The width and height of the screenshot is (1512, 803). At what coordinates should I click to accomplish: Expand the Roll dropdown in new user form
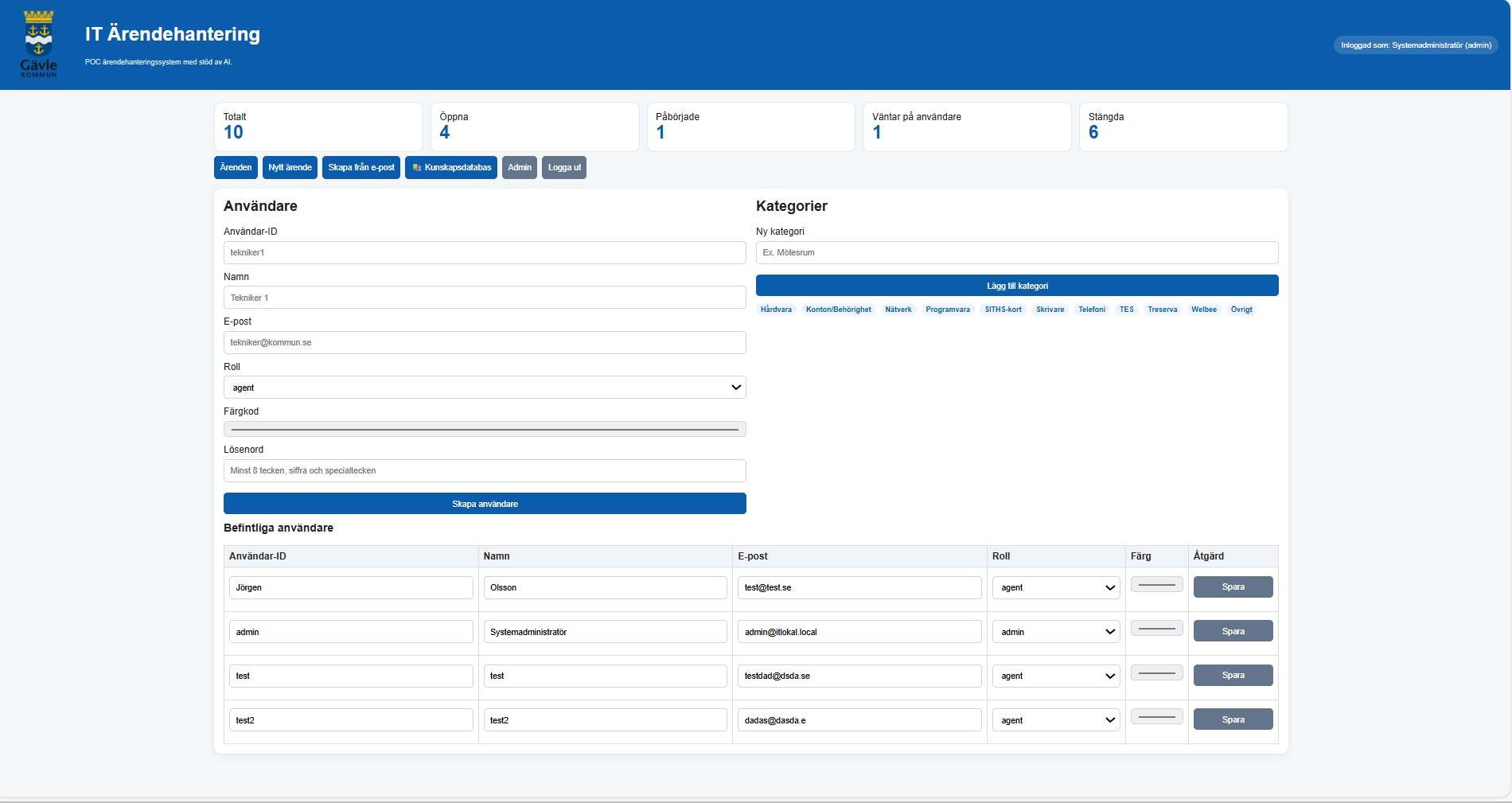[485, 388]
